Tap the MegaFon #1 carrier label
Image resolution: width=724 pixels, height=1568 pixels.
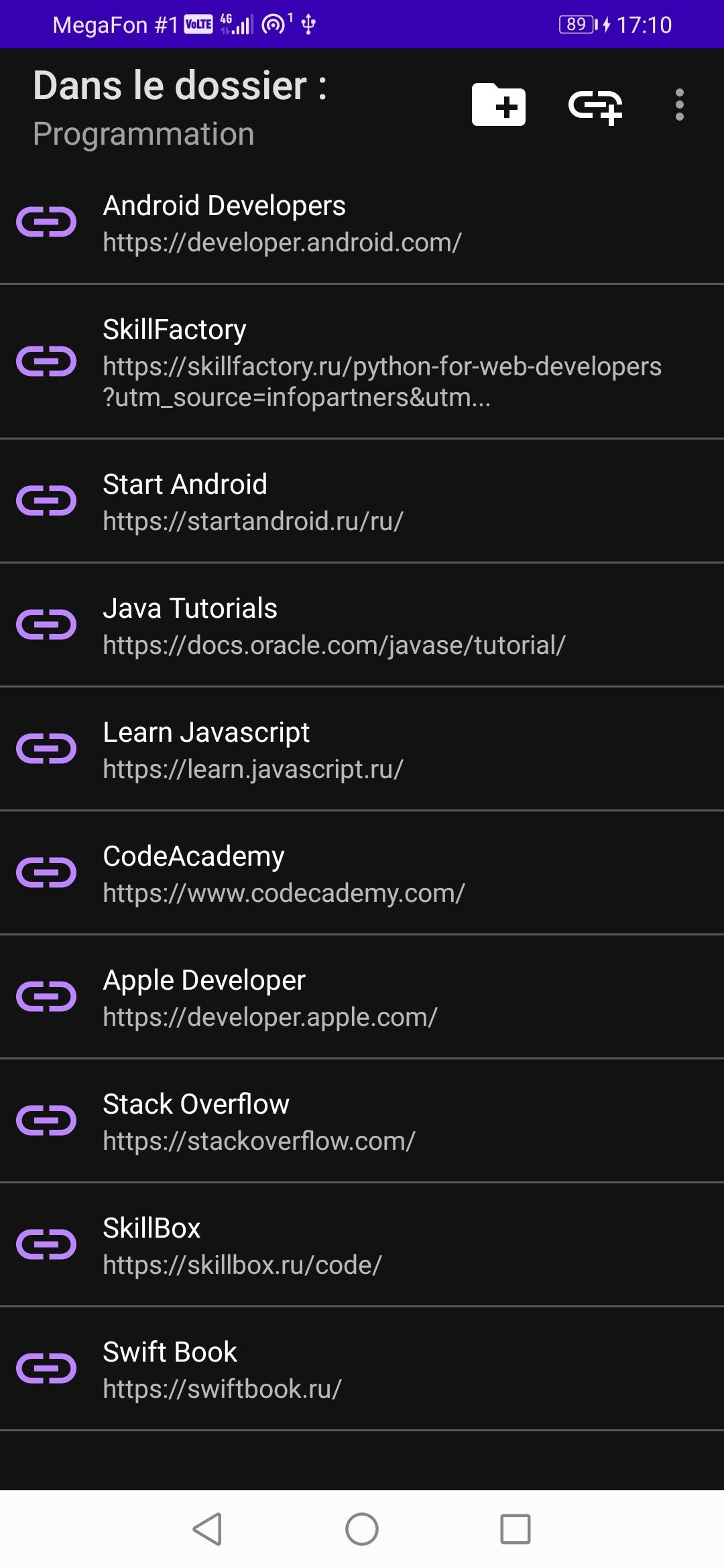pyautogui.click(x=115, y=25)
